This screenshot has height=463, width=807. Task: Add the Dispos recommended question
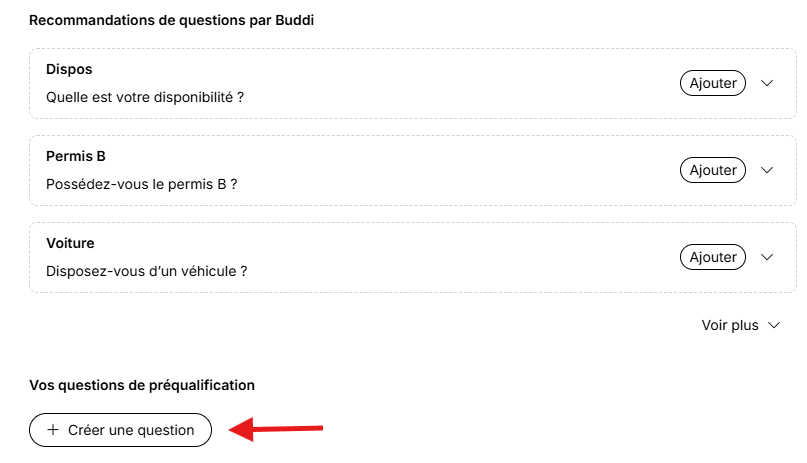tap(713, 83)
